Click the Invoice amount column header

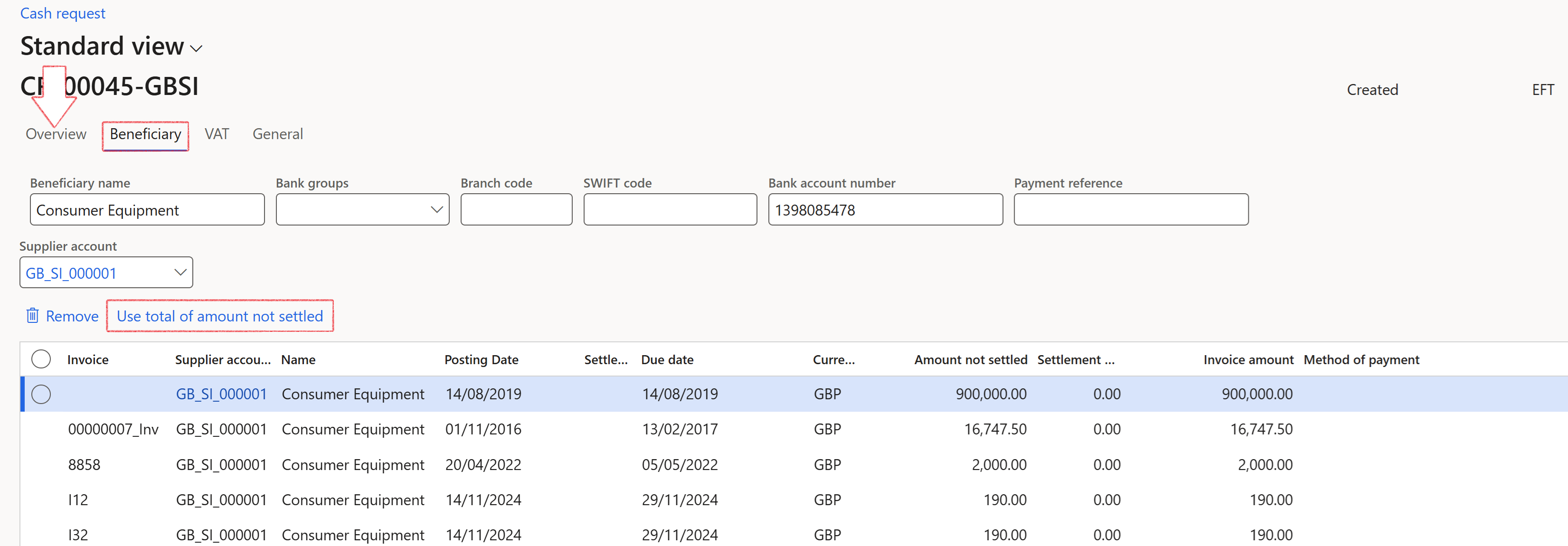pyautogui.click(x=1248, y=360)
